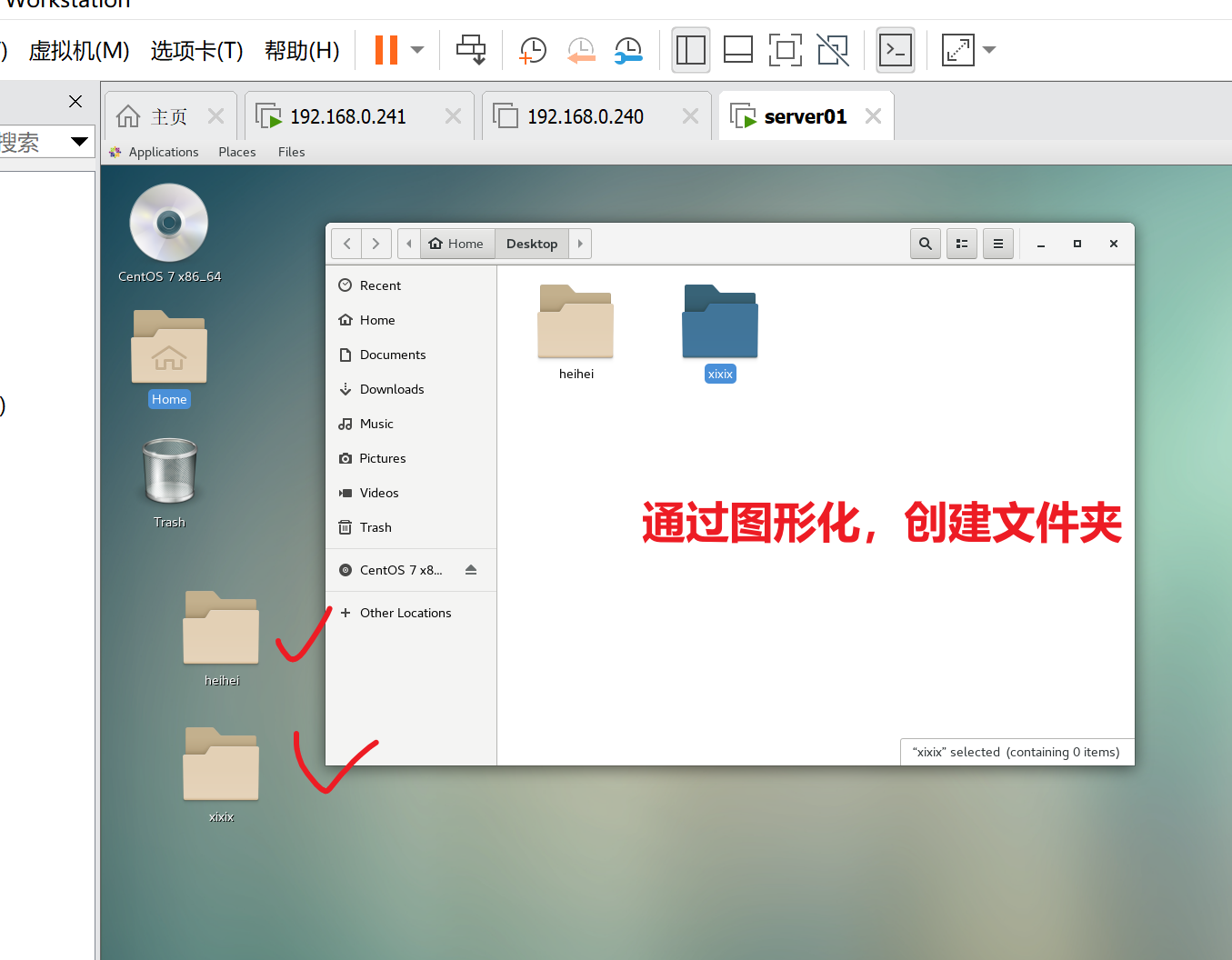Revert to the previous VM snapshot
The height and width of the screenshot is (960, 1232).
pyautogui.click(x=580, y=50)
